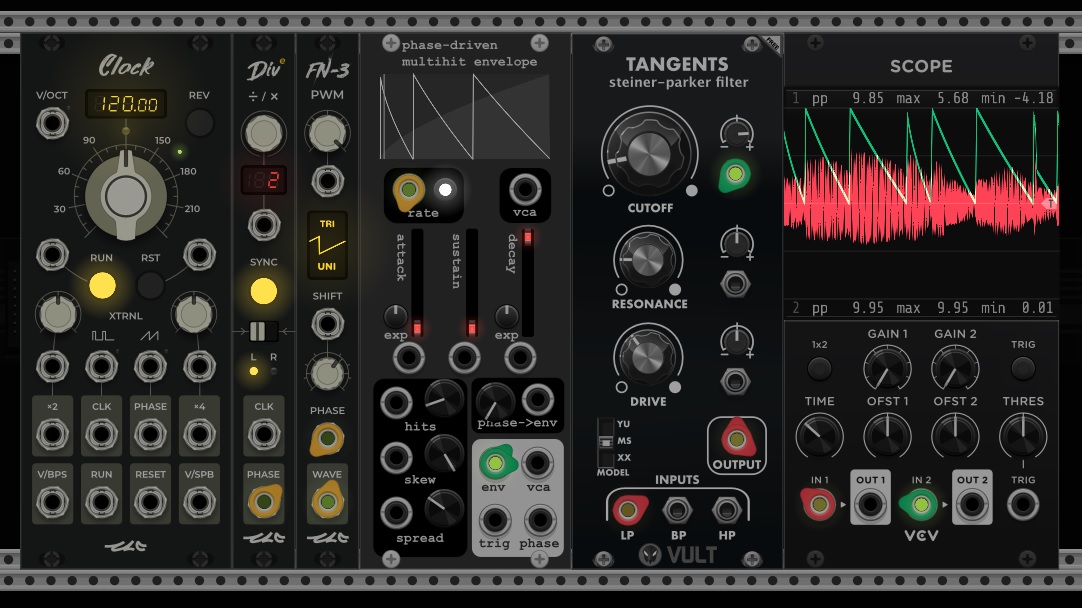Click the RESET output jack on Clock
The image size is (1082, 608).
coord(150,502)
